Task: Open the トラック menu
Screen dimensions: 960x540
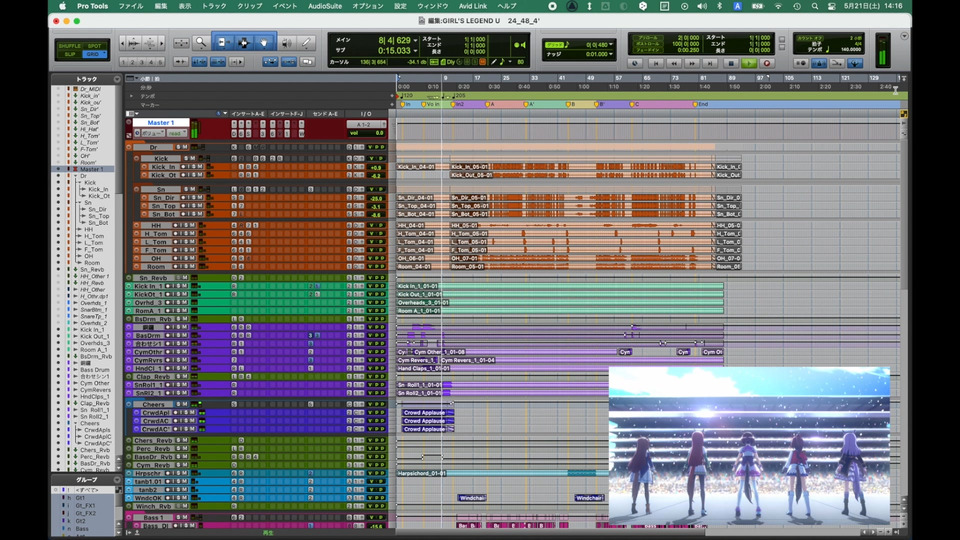Action: coord(214,6)
